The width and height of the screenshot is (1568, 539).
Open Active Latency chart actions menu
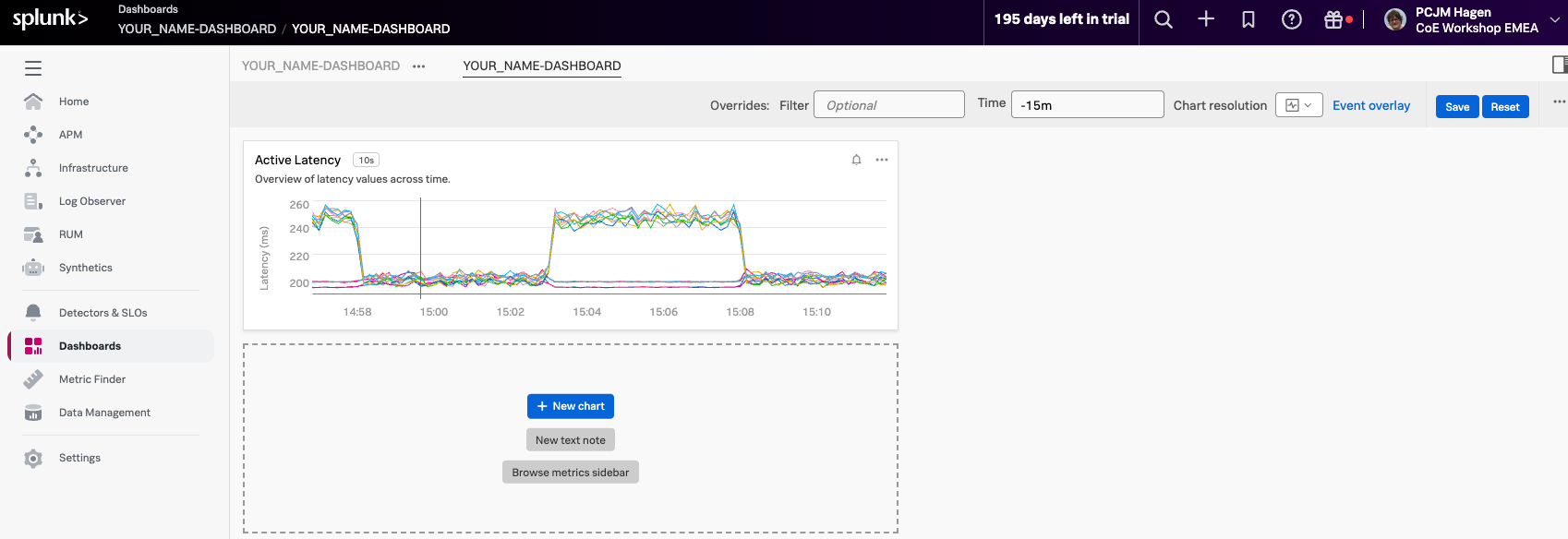(882, 160)
